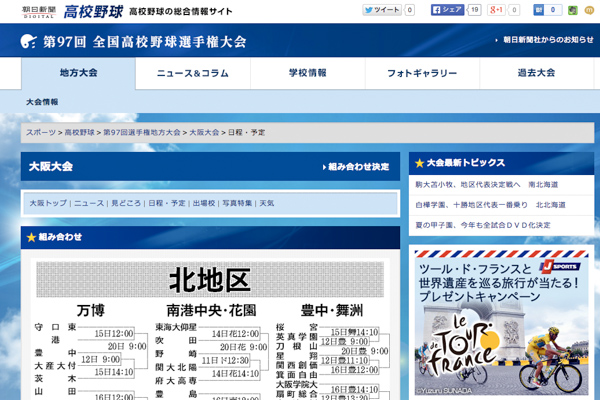Click the green Evernote clip icon

coord(573,10)
